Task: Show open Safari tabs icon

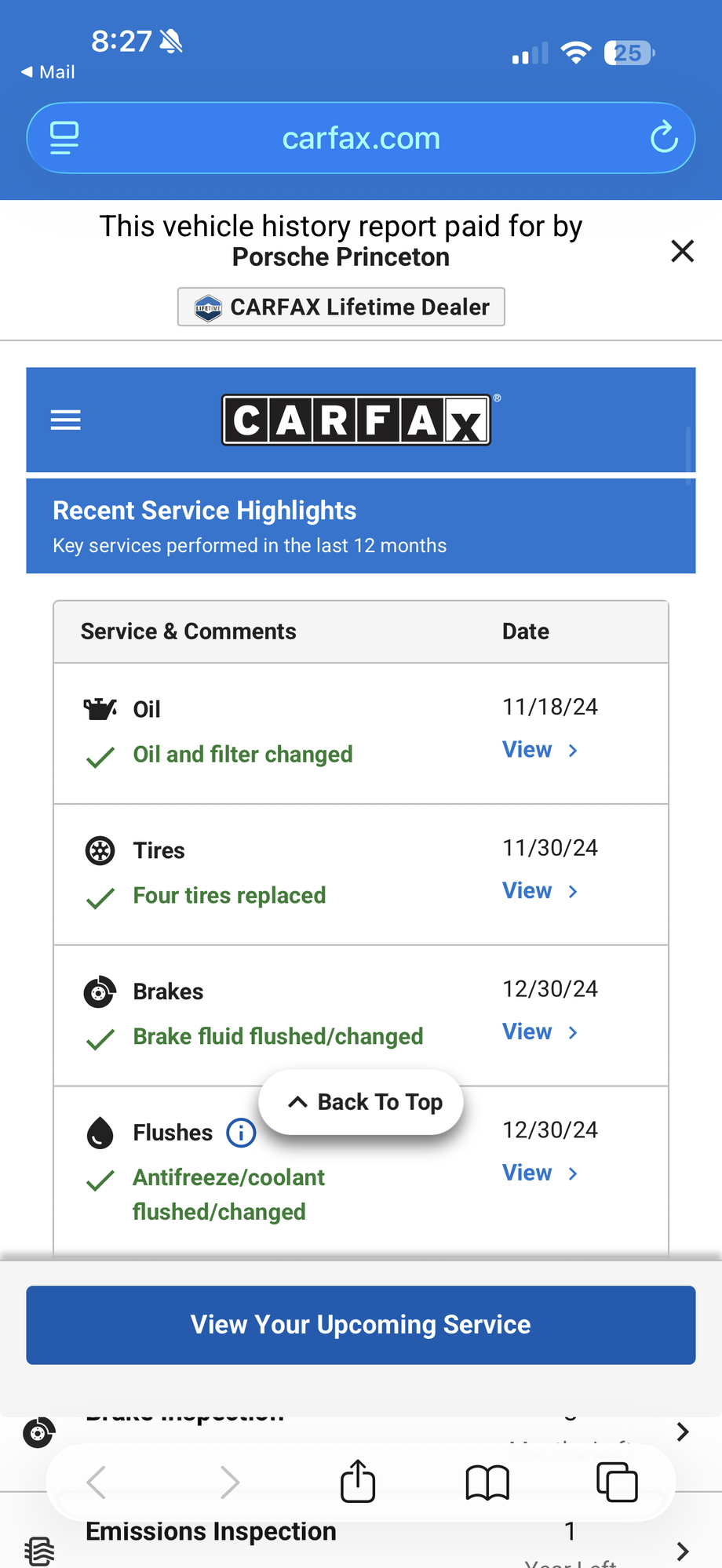Action: 617,1483
